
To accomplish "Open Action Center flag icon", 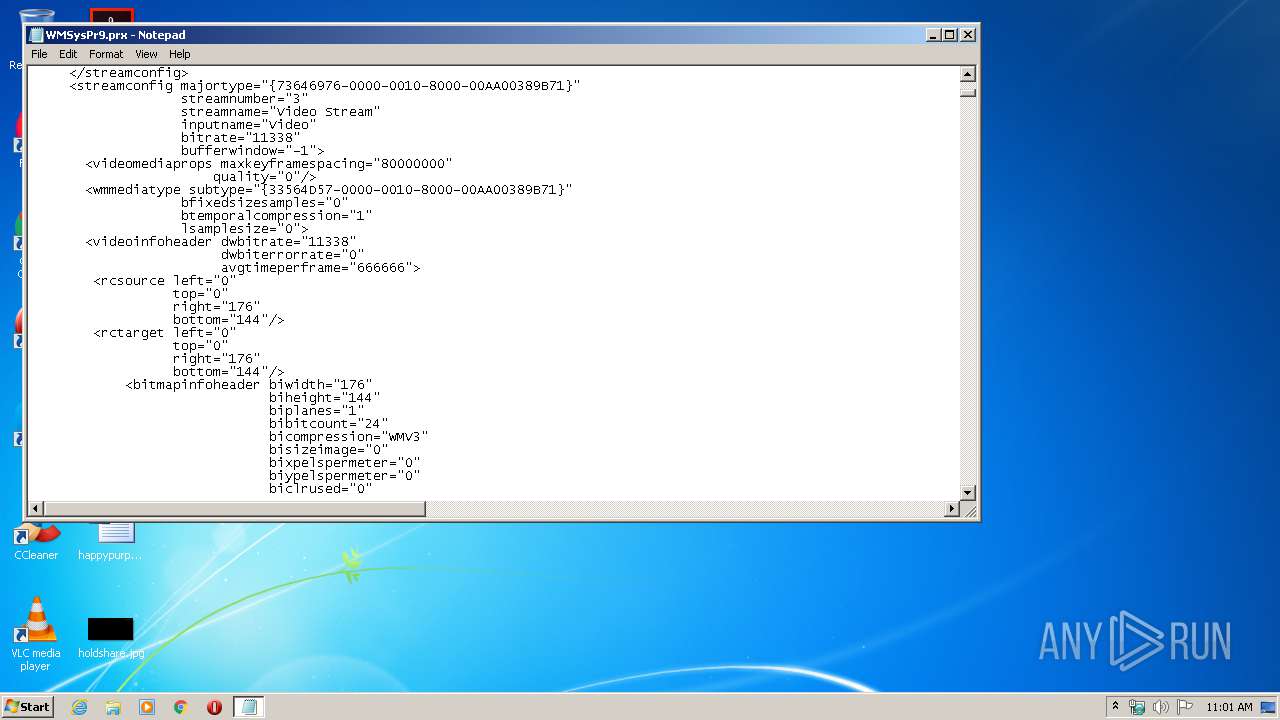I will pyautogui.click(x=1185, y=707).
